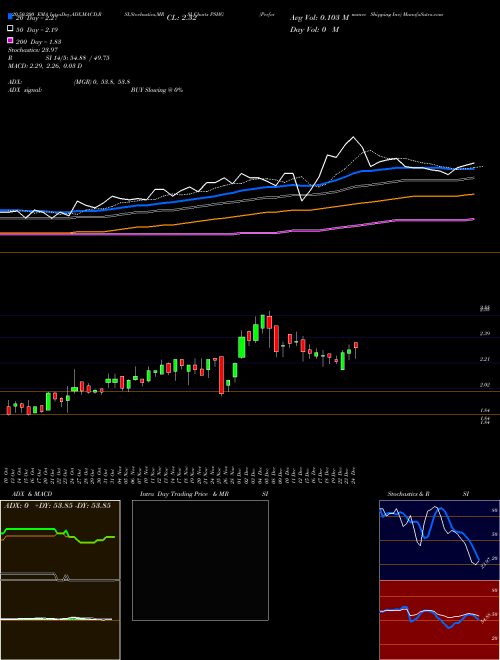Click the red RSI chart panel

click(x=439, y=620)
